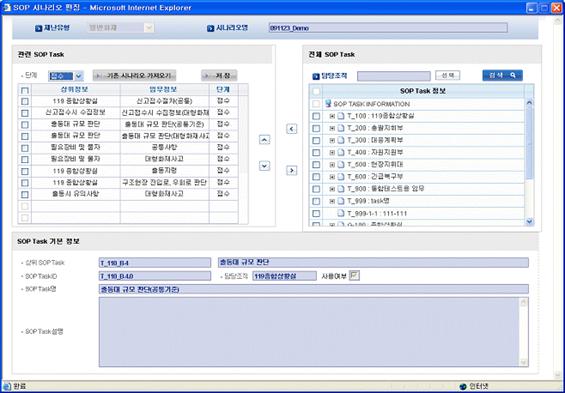Click the T_600 document icon in tree
Image resolution: width=565 pixels, height=393 pixels.
click(x=341, y=177)
